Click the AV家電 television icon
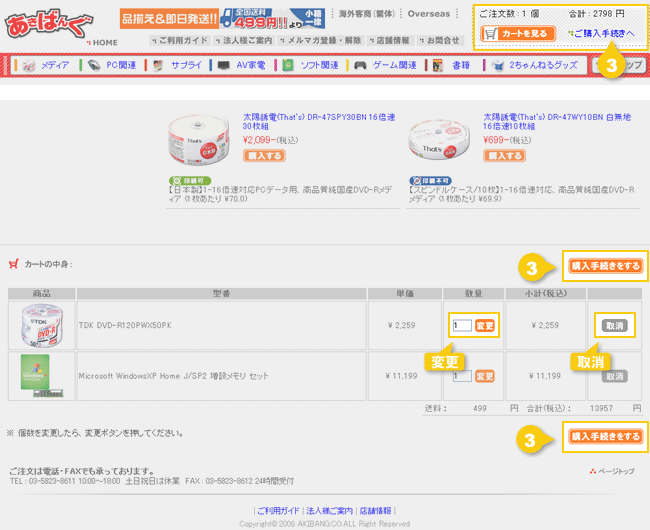 (x=223, y=65)
